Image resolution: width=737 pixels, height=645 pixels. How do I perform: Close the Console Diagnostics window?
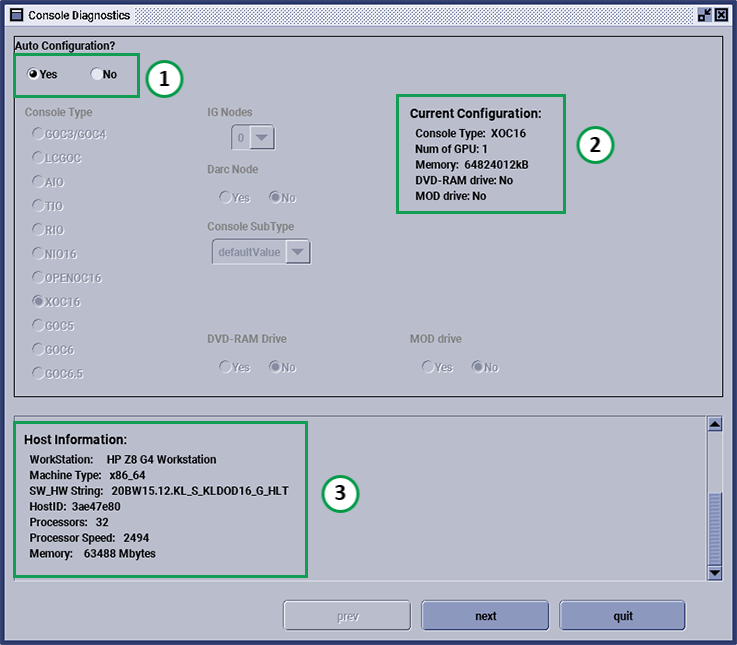click(x=720, y=15)
